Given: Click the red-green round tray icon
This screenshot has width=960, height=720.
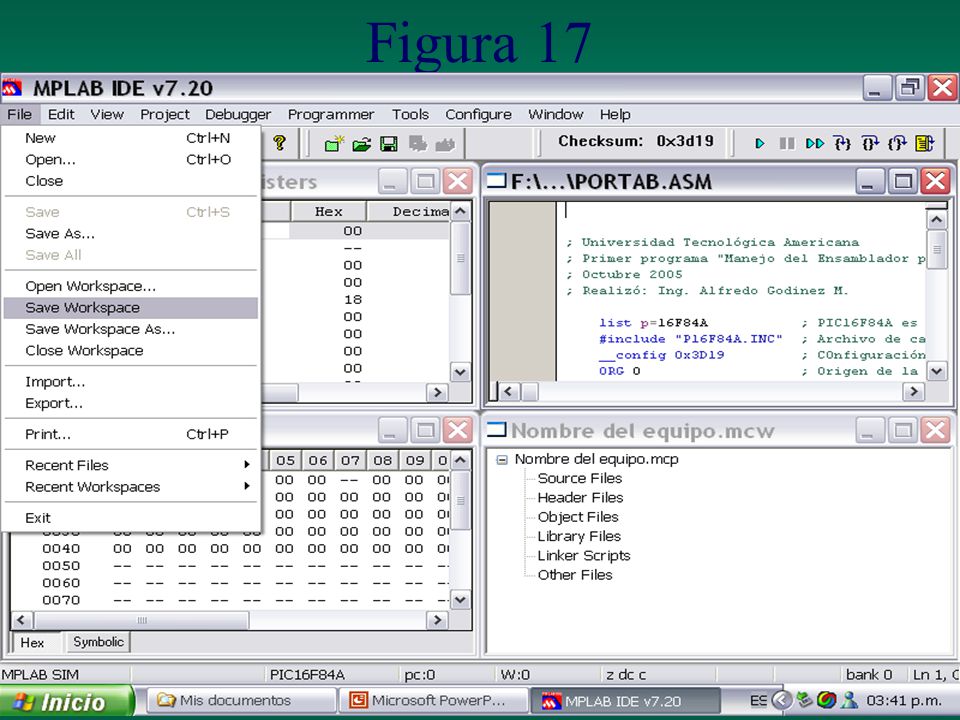Looking at the screenshot, I should 827,700.
